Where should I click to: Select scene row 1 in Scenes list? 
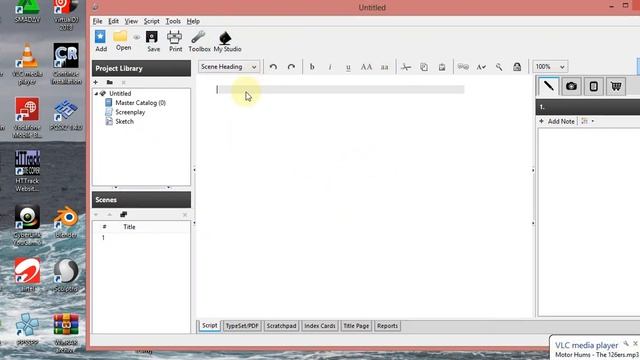point(141,238)
